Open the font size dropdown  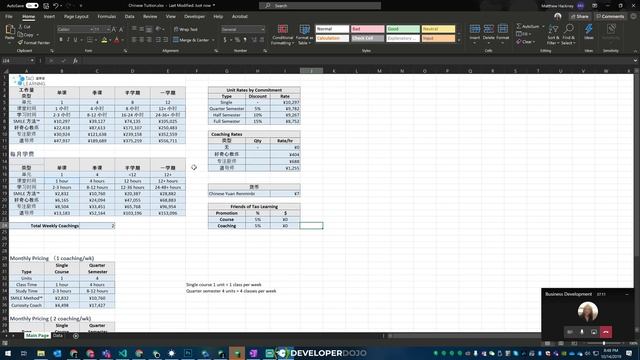coord(108,29)
